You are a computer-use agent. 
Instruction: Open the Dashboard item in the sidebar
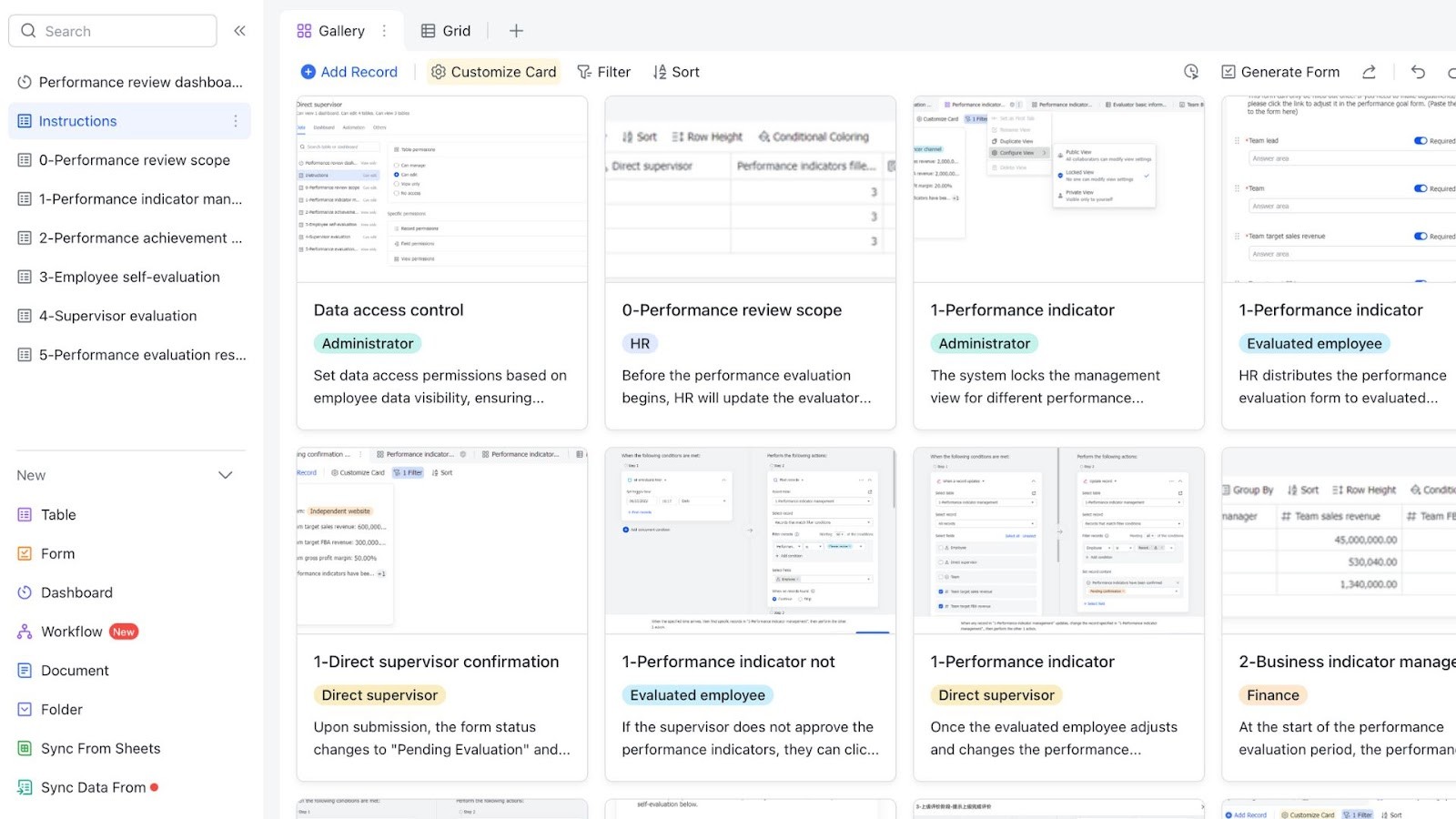tap(76, 592)
